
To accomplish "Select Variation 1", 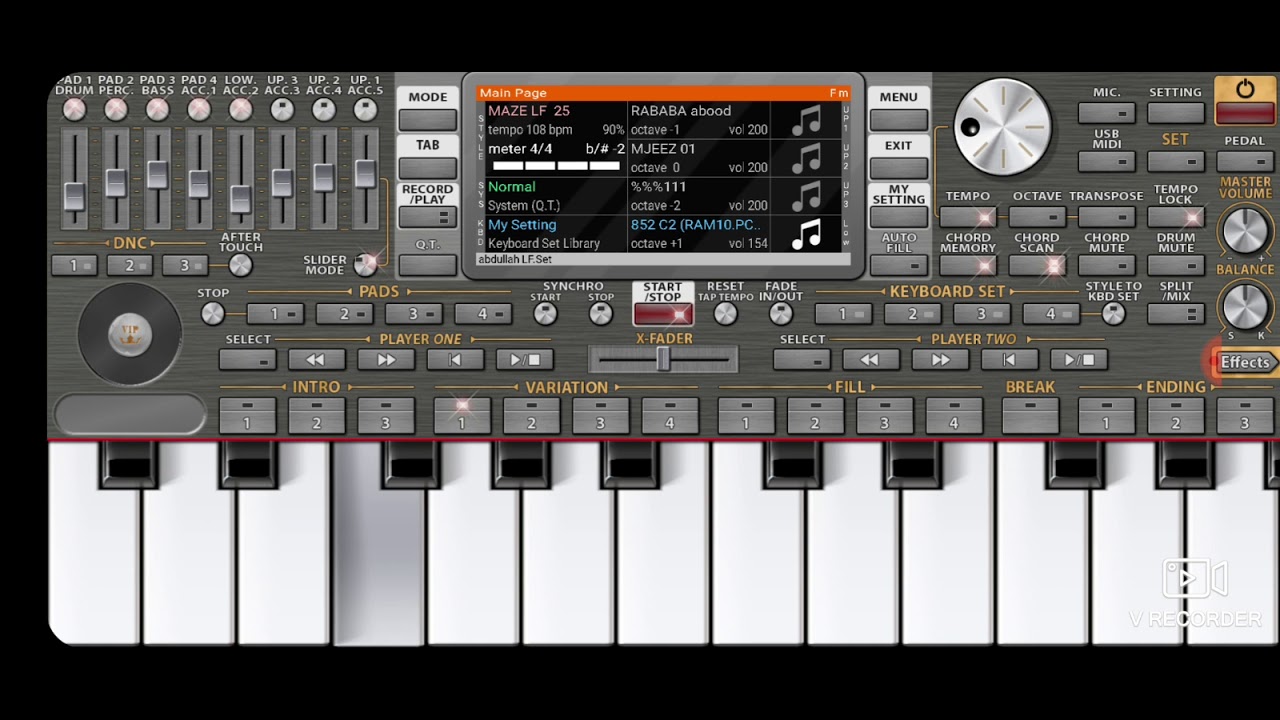I will 462,415.
